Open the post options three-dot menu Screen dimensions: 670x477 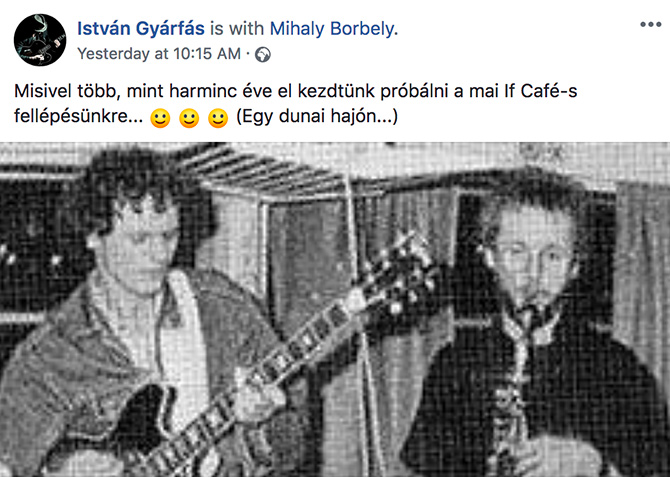click(650, 25)
